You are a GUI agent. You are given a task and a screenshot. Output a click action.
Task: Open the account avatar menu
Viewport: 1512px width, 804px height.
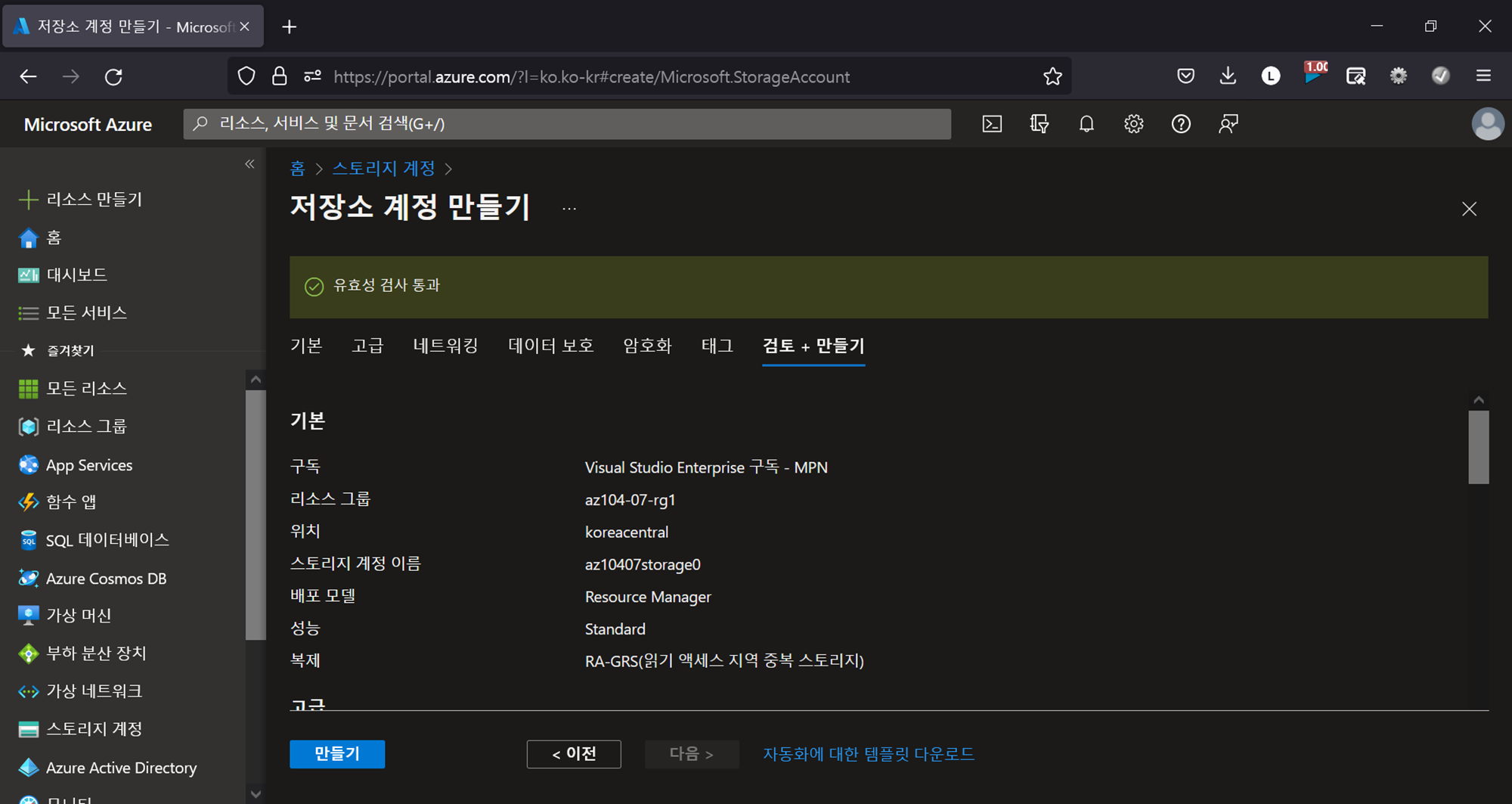(1487, 124)
